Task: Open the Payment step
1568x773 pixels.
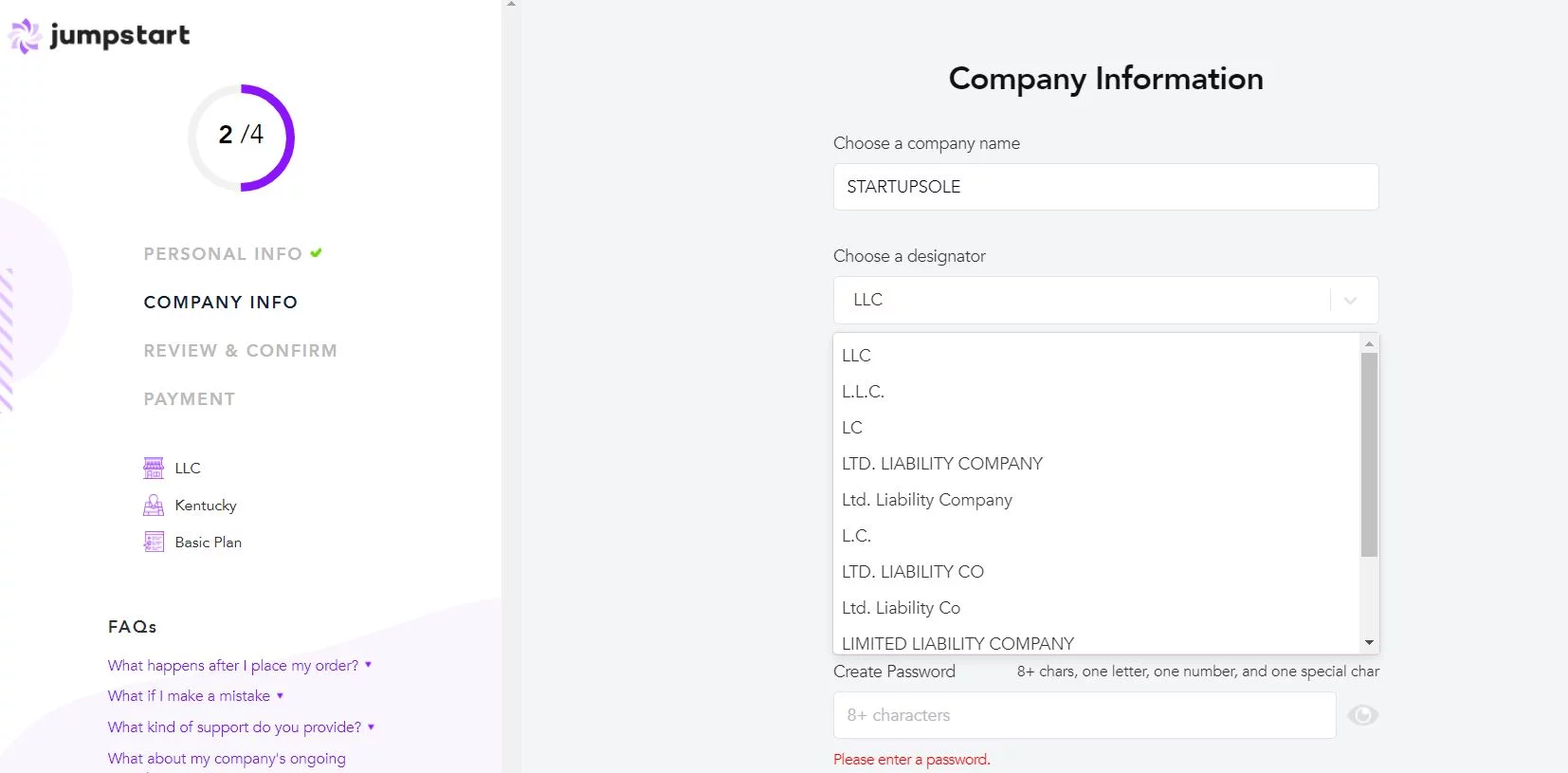Action: [190, 399]
